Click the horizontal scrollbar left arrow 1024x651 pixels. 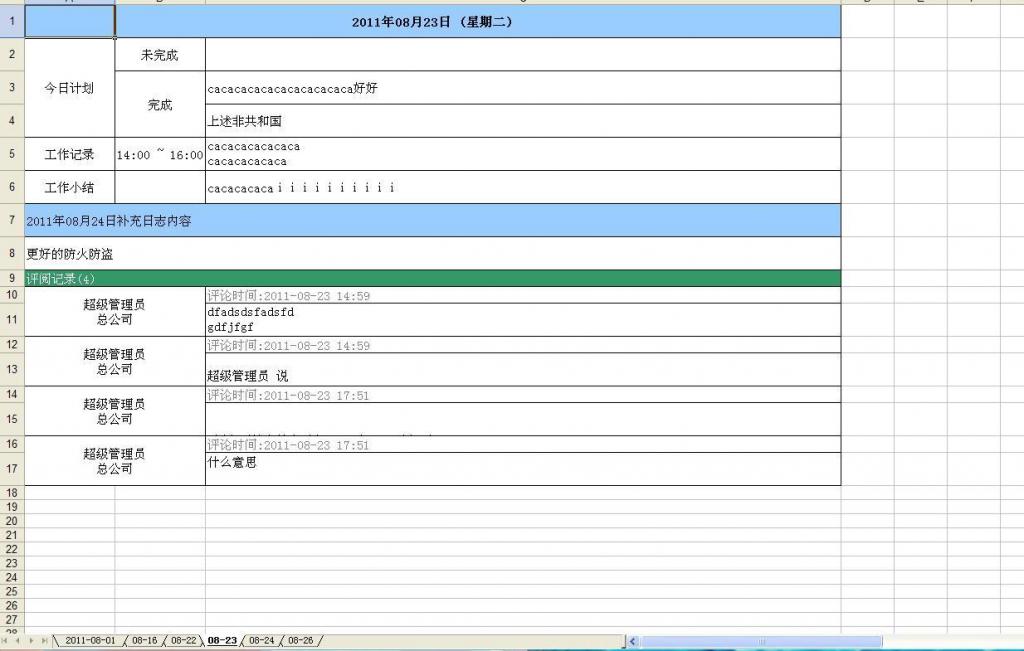[x=632, y=640]
